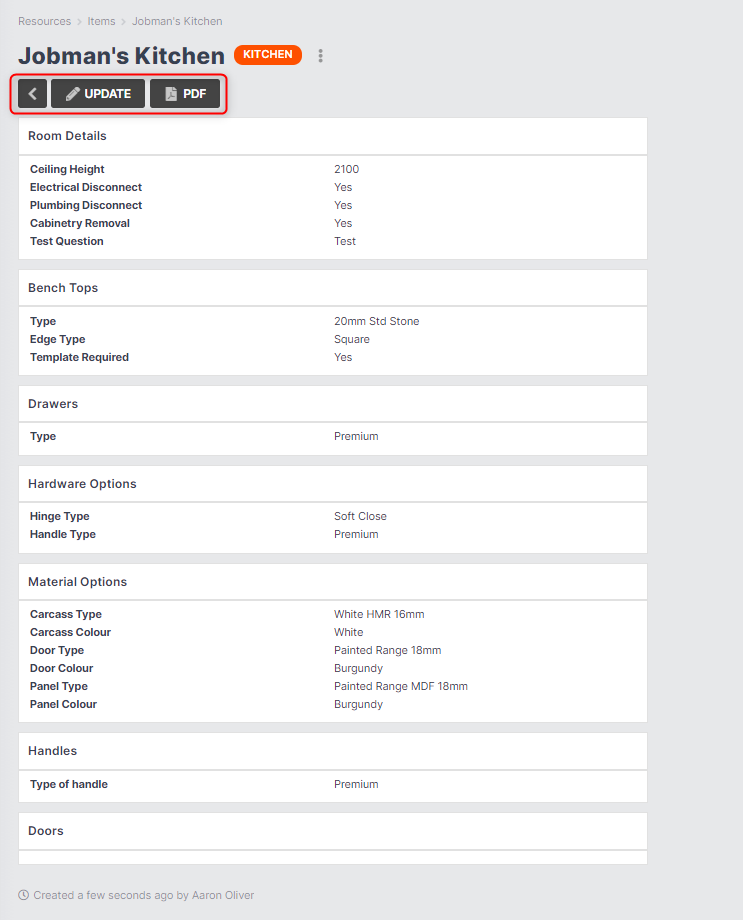Click the orange KITCHEN badge
Screen dimensions: 743x920
(x=267, y=55)
